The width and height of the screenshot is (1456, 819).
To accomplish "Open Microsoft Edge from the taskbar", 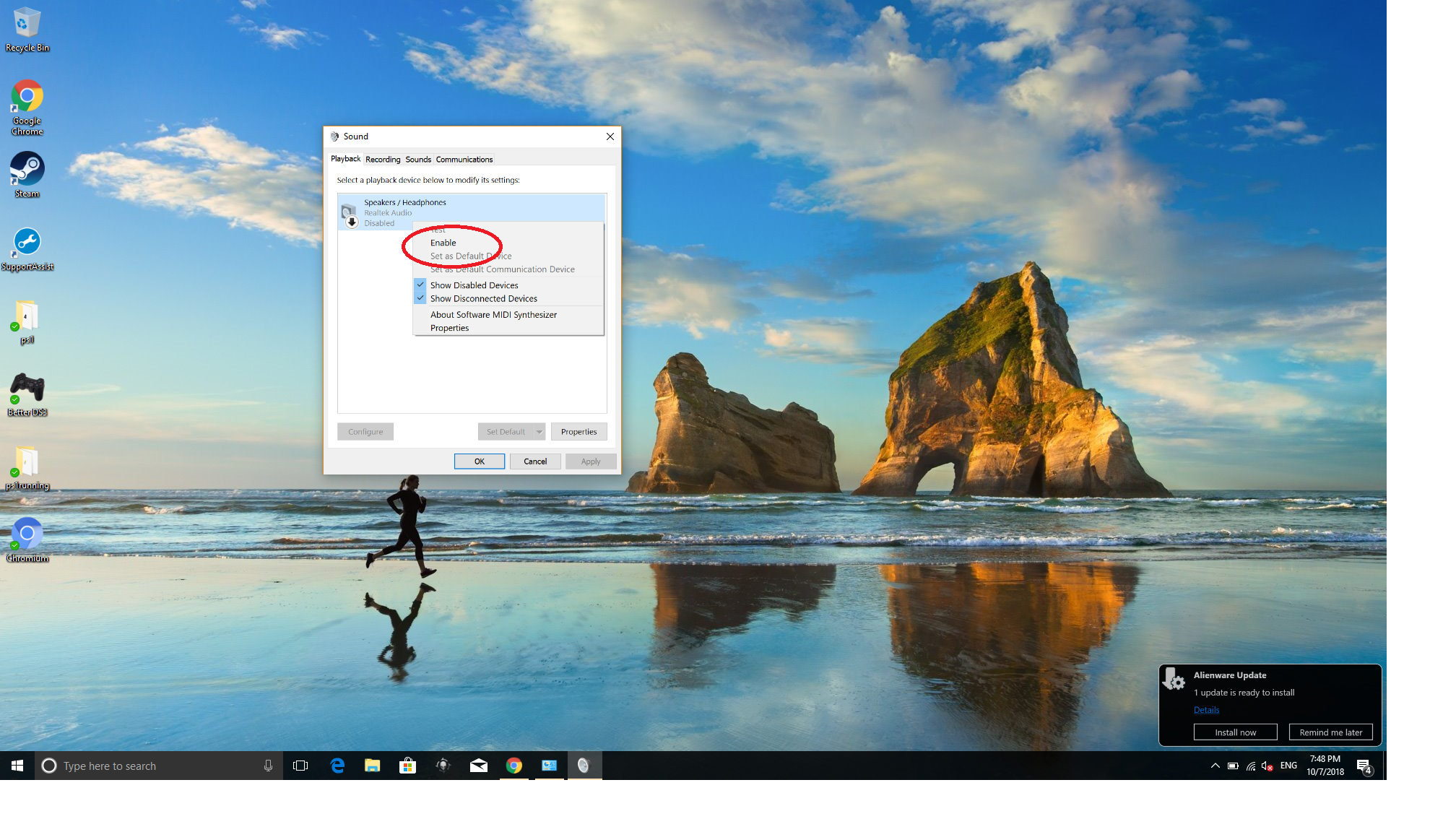I will [x=337, y=766].
